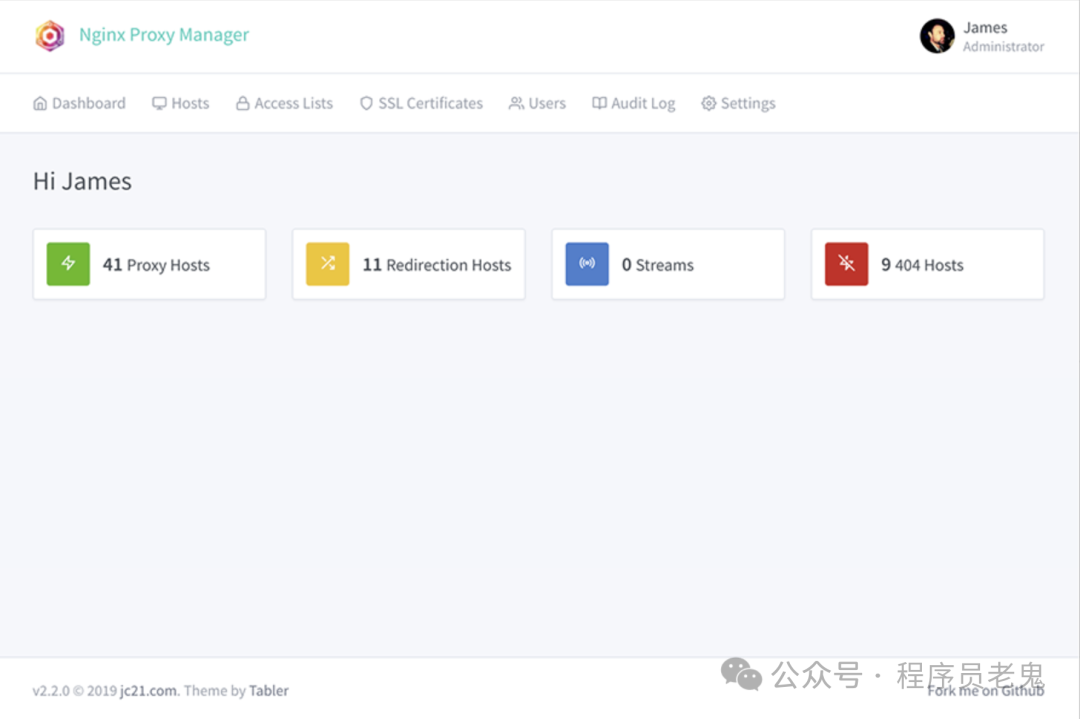1080x719 pixels.
Task: Click the red 404 Hosts icon
Action: [847, 264]
